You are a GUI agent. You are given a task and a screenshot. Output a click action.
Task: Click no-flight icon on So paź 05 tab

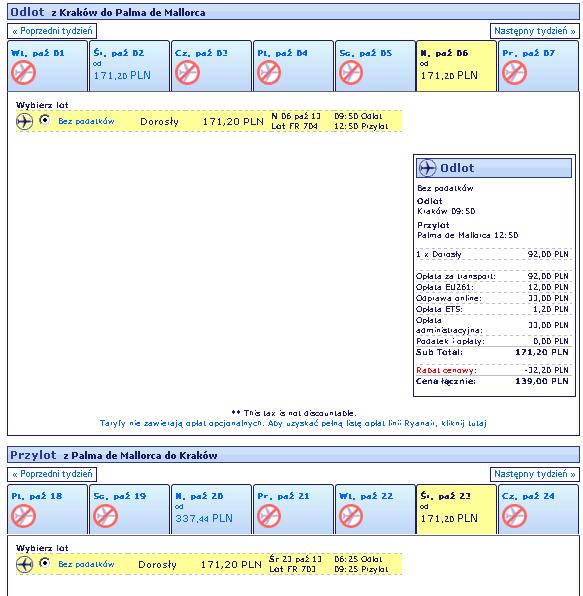(x=351, y=73)
